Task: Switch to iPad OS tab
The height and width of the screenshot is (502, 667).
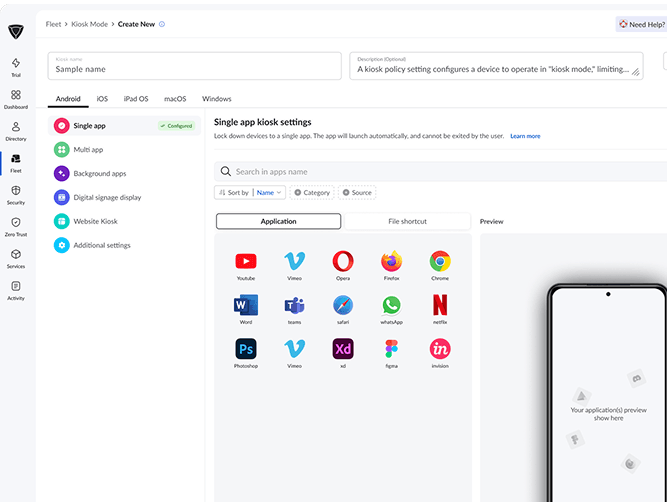Action: [x=136, y=99]
